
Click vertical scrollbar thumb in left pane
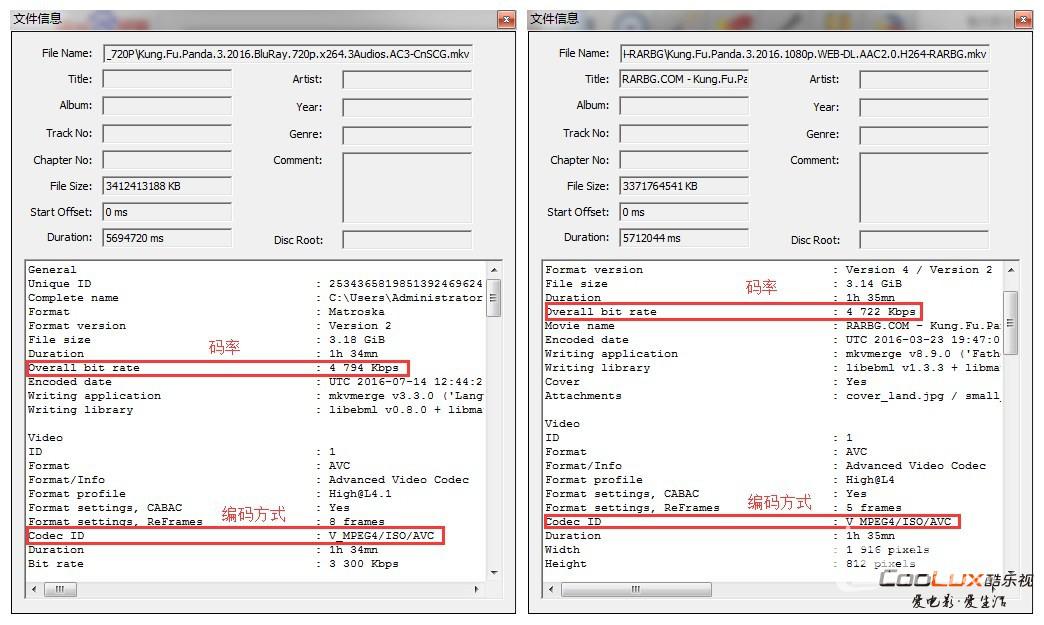[x=493, y=298]
